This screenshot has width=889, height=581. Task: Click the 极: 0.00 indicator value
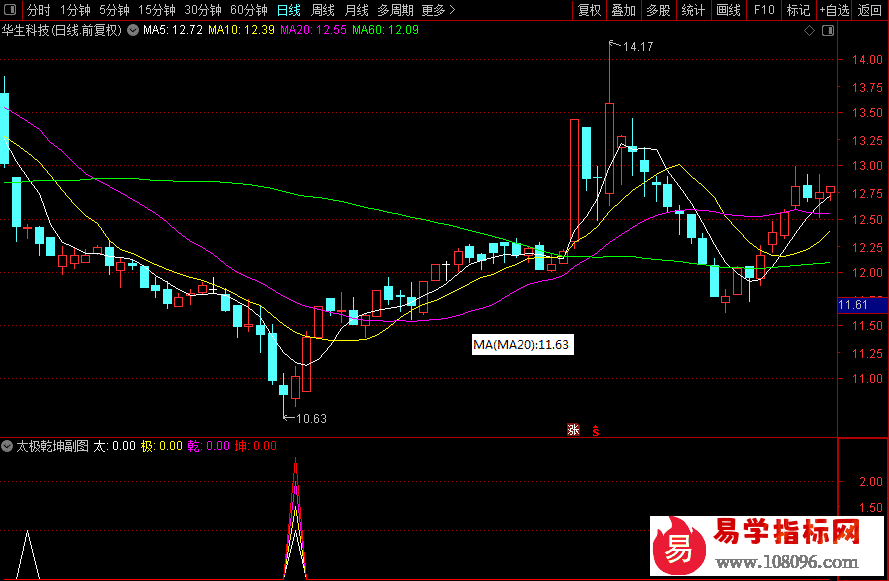(x=162, y=446)
